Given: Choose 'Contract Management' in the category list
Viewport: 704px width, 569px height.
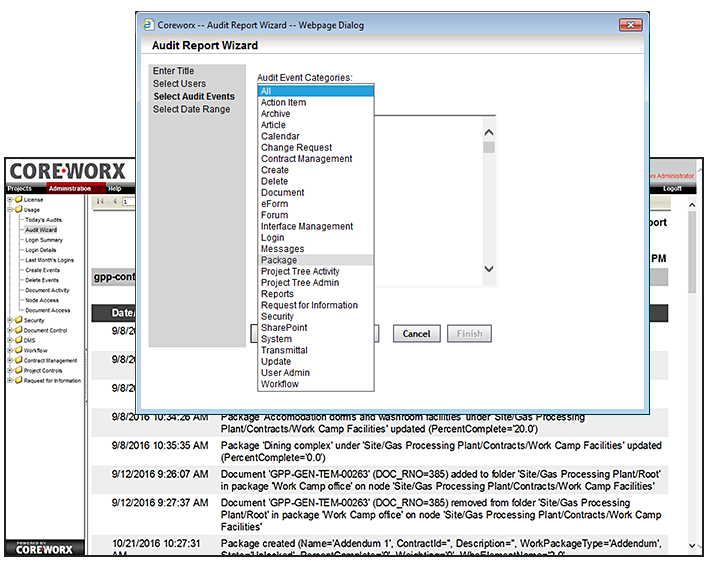Looking at the screenshot, I should click(x=315, y=159).
